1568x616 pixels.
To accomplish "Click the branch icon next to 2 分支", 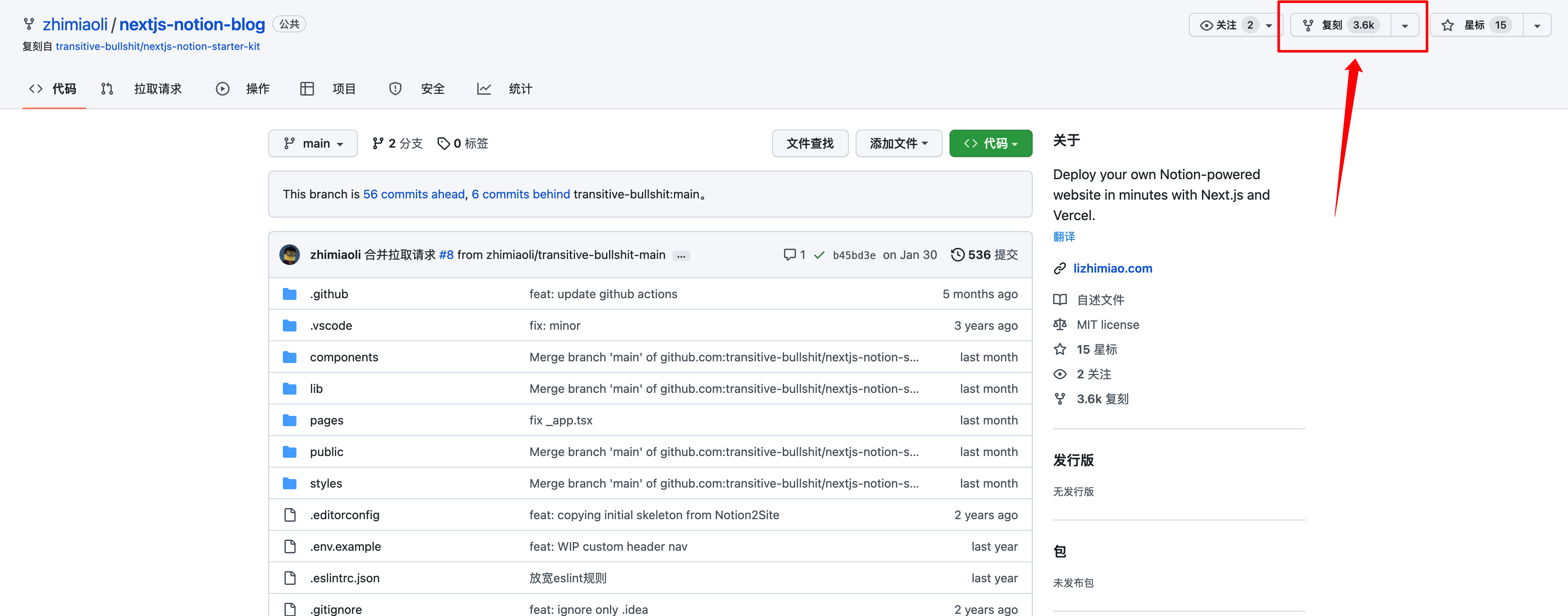I will (x=378, y=144).
